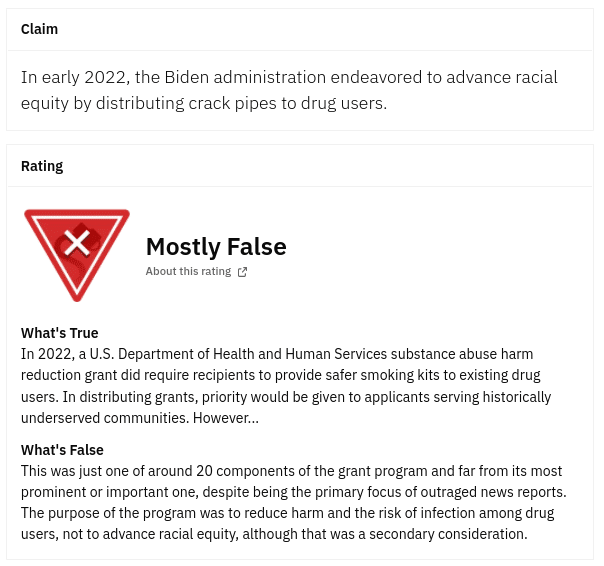Click the words 'In early 2022' in the claim
Viewport: 604px width, 566px height.
tap(74, 77)
